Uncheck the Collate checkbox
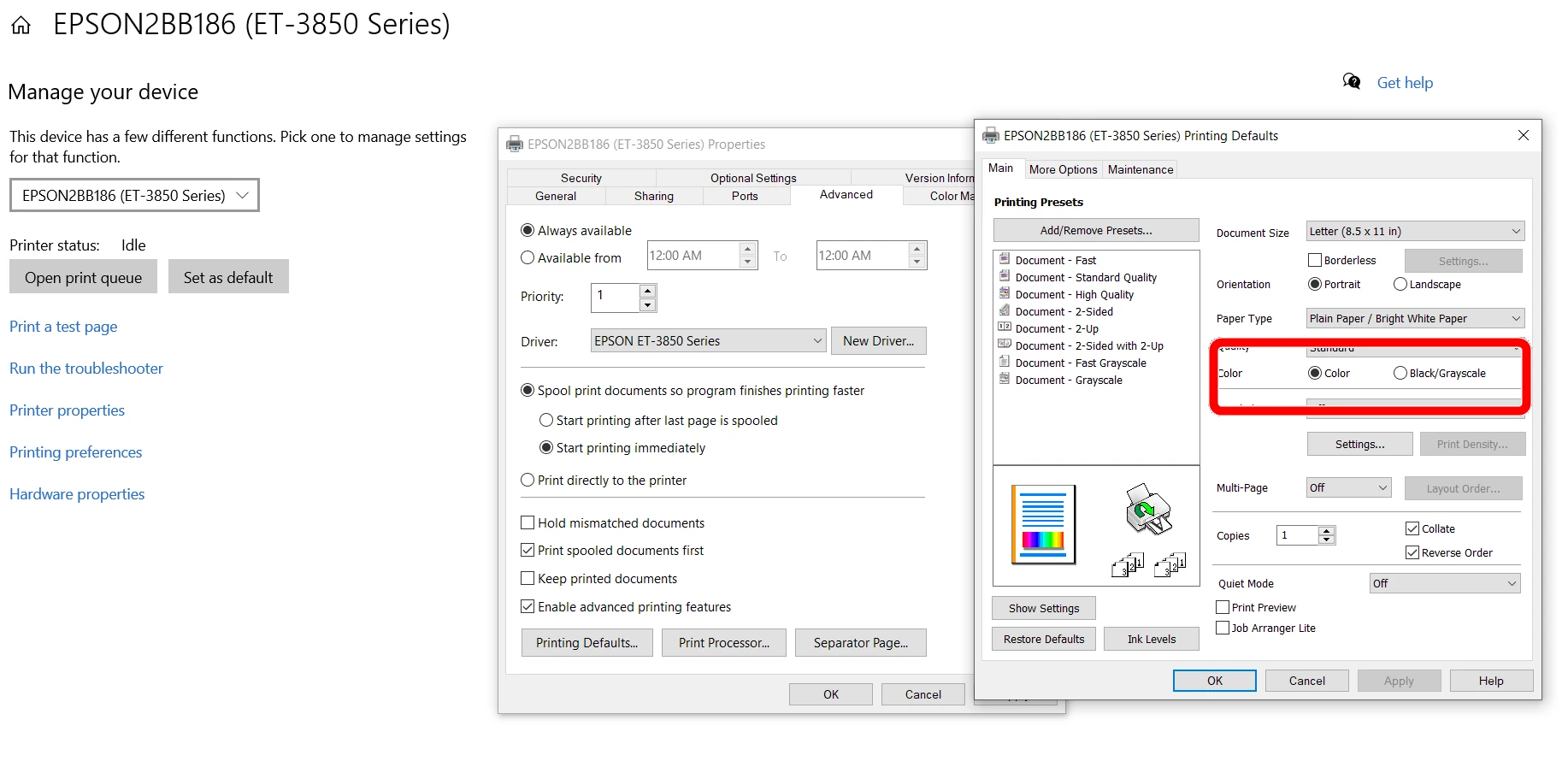Image resolution: width=1568 pixels, height=773 pixels. click(x=1412, y=528)
